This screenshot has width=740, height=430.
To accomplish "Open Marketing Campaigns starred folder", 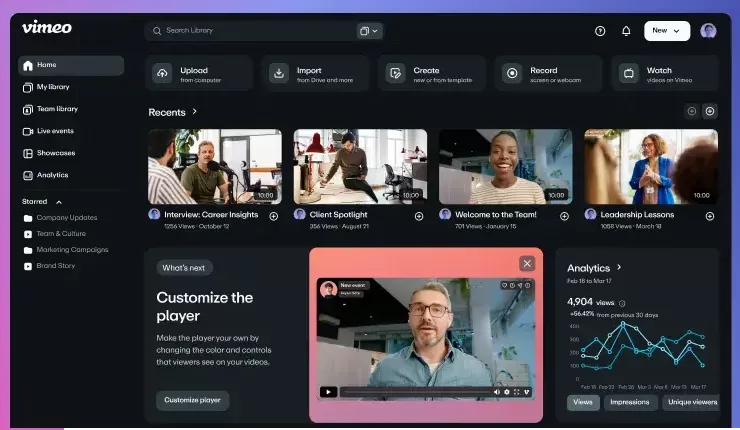I will point(66,250).
